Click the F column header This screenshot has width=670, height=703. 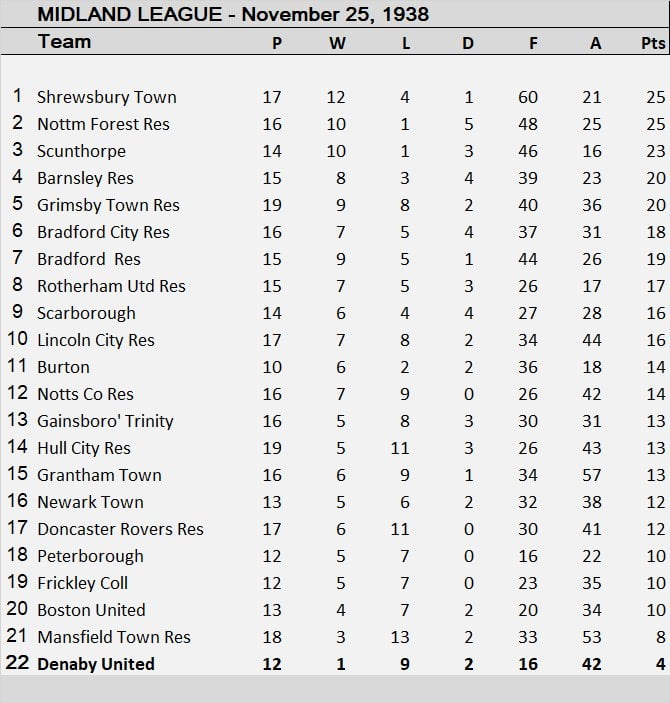528,43
